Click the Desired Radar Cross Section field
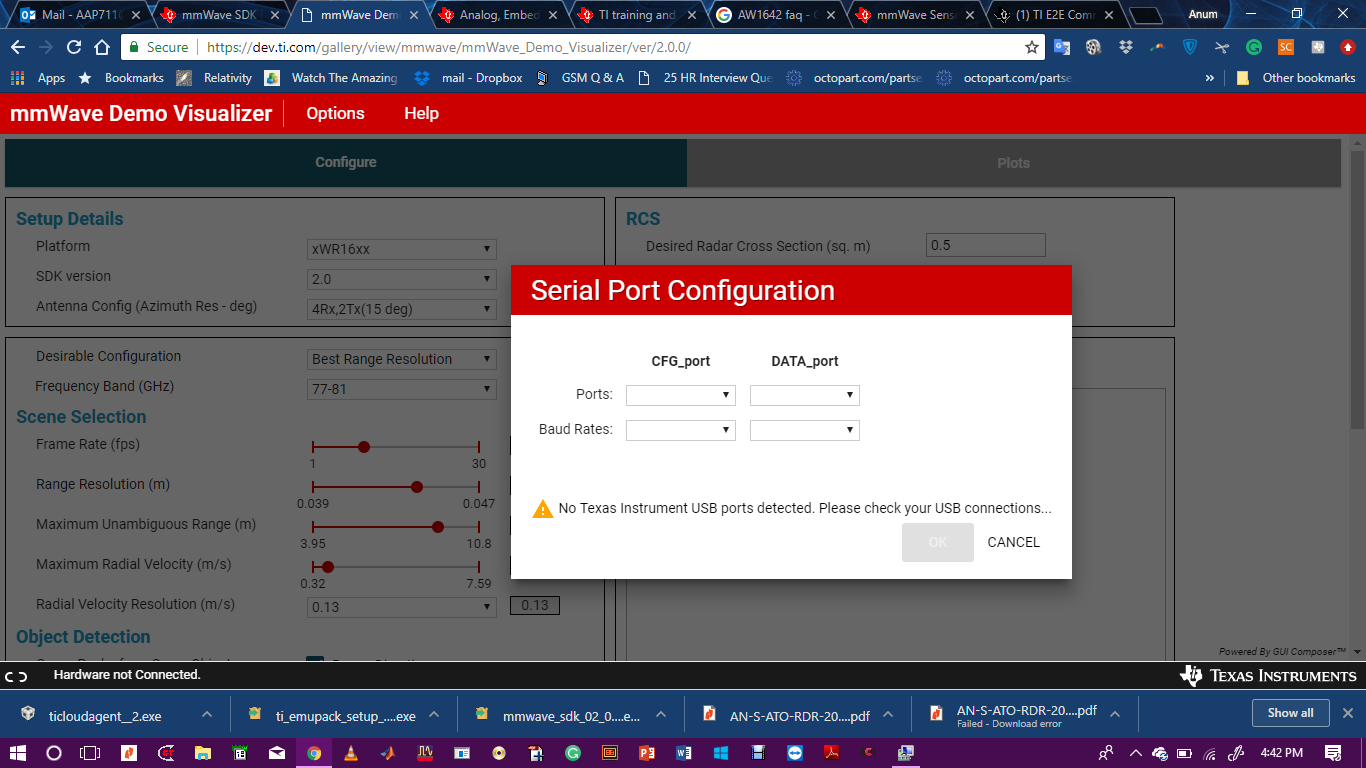 click(986, 245)
